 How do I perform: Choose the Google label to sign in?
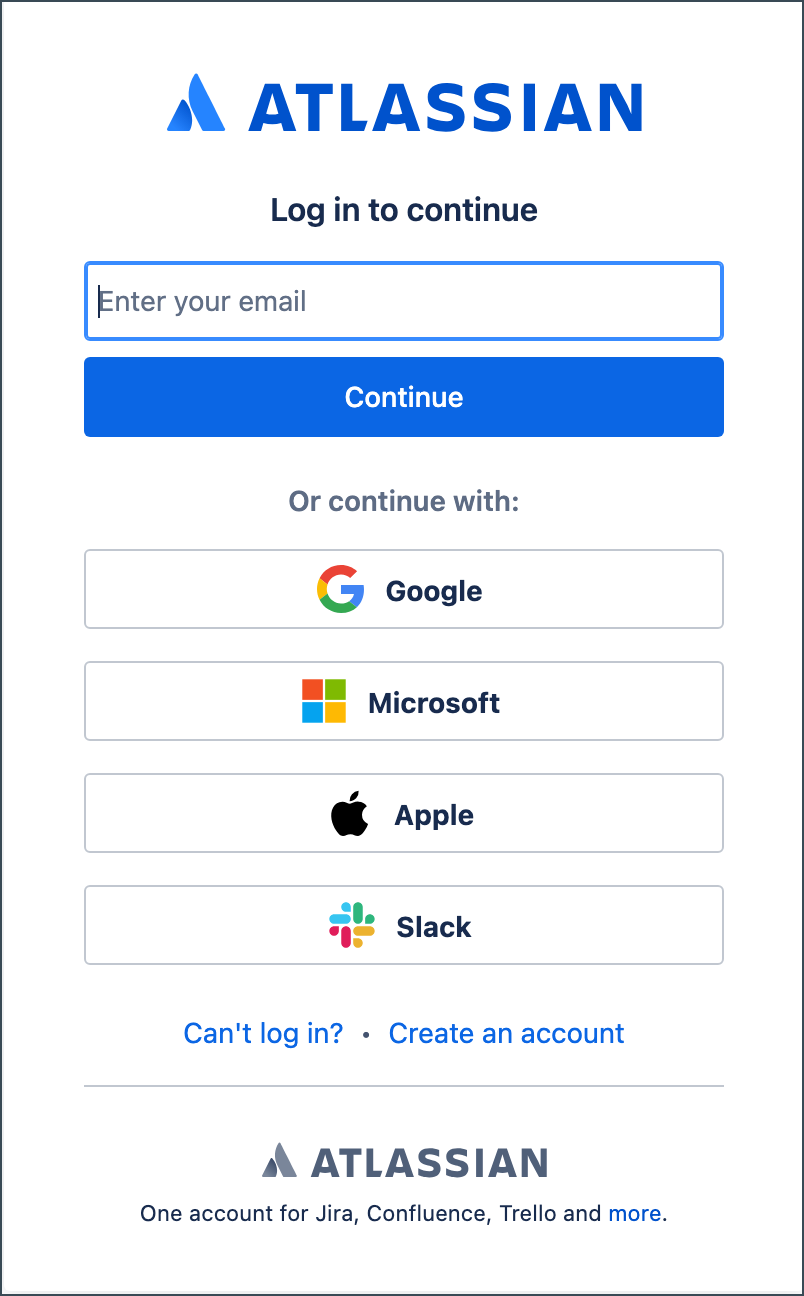pos(434,591)
